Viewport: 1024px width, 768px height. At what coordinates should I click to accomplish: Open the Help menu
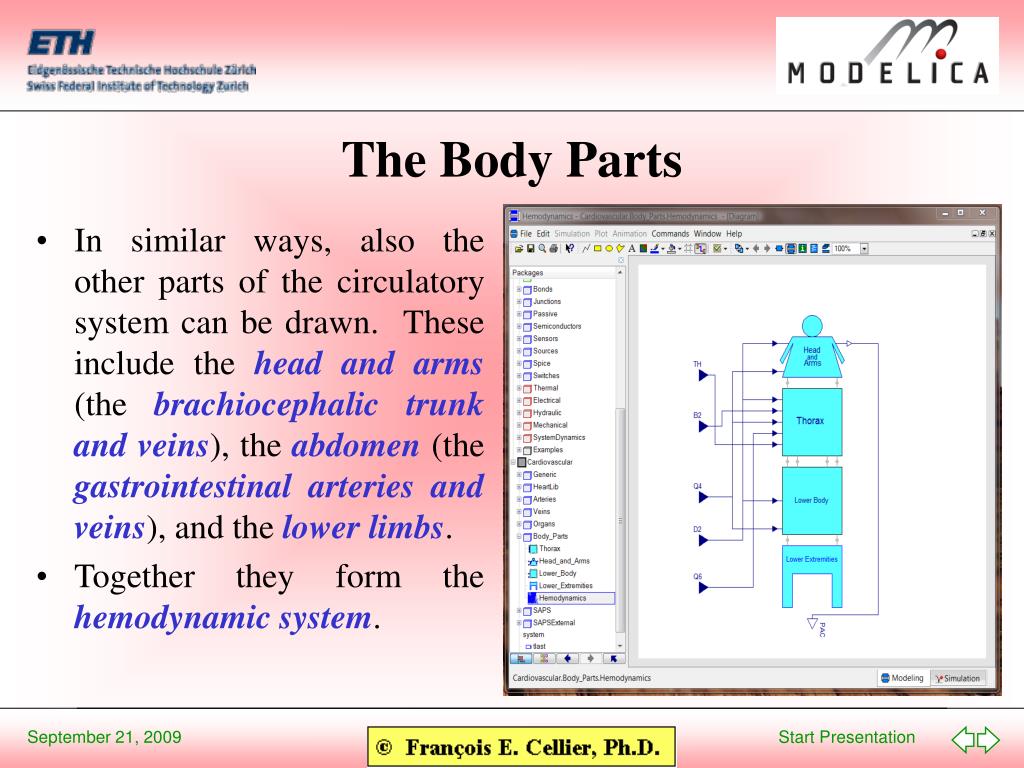click(x=734, y=234)
